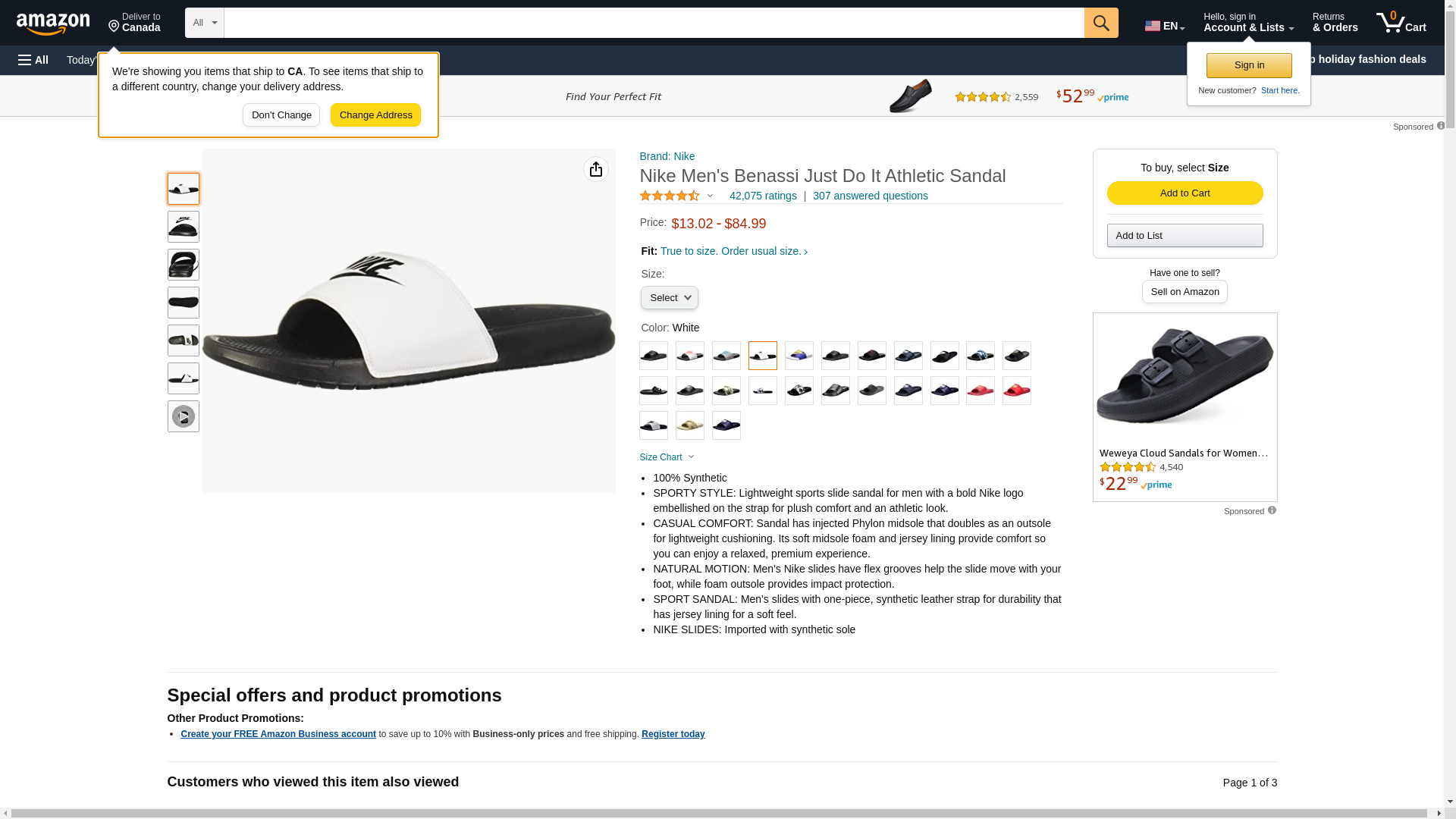Open Account & Lists menu
This screenshot has height=819, width=1456.
(x=1248, y=23)
